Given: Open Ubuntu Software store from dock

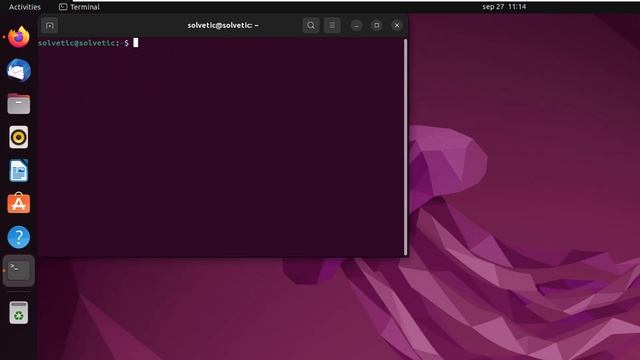Looking at the screenshot, I should click(19, 203).
